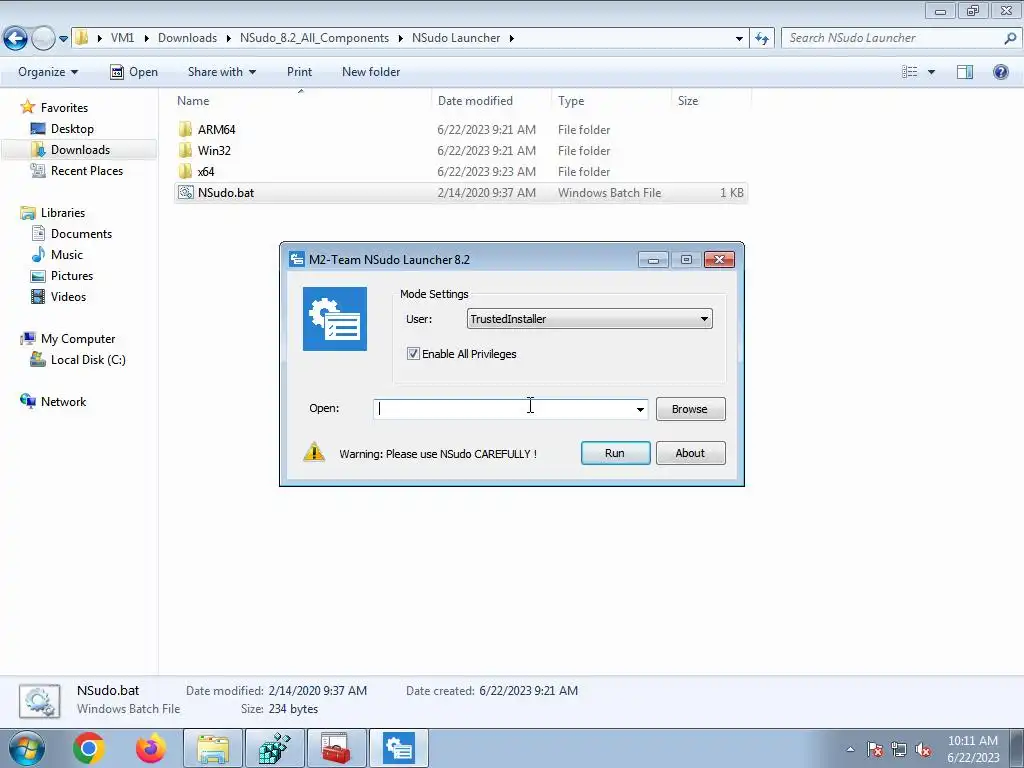
Task: Open the address bar history dropdown
Action: (x=739, y=39)
